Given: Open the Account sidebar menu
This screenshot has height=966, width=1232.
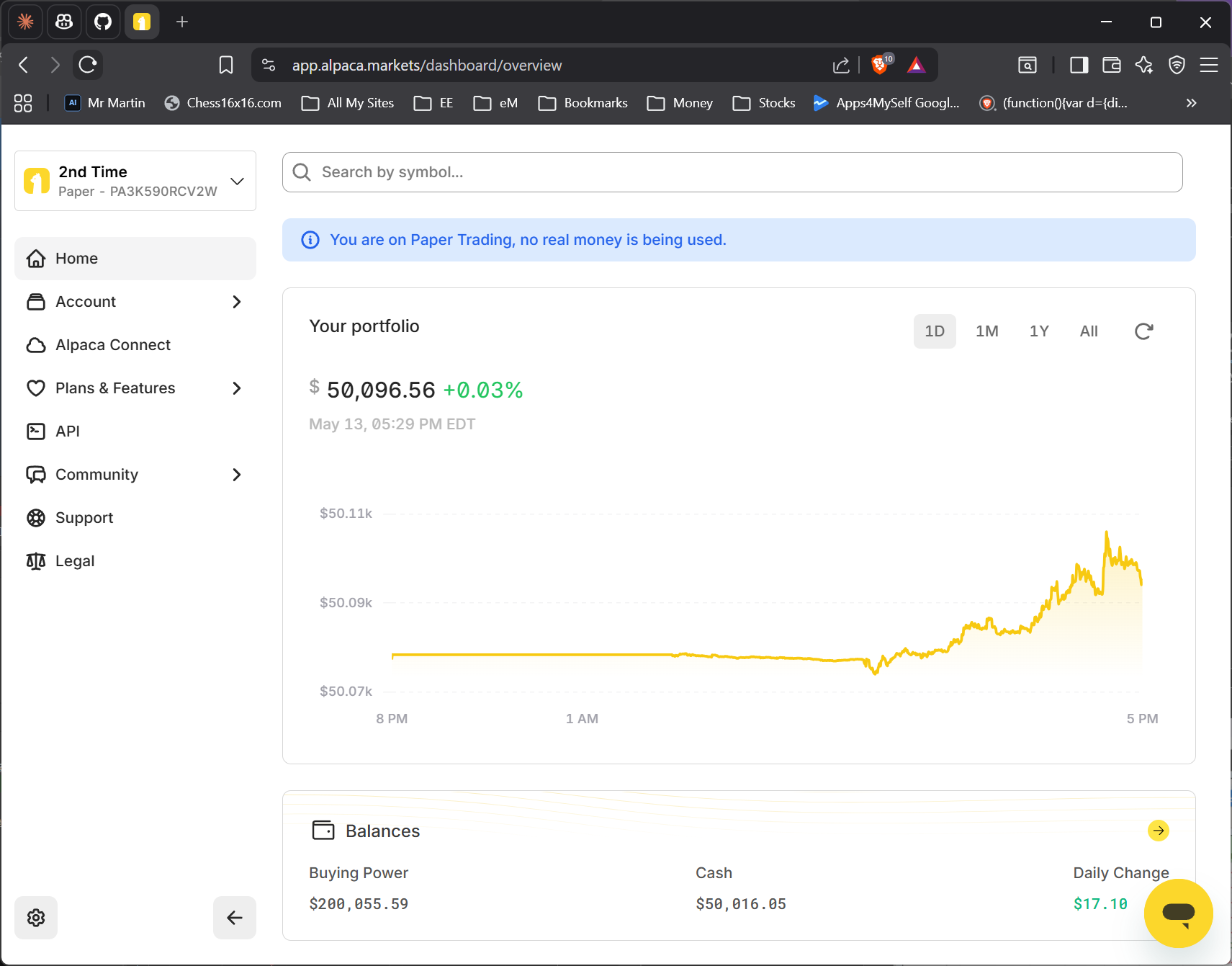Looking at the screenshot, I should [135, 302].
